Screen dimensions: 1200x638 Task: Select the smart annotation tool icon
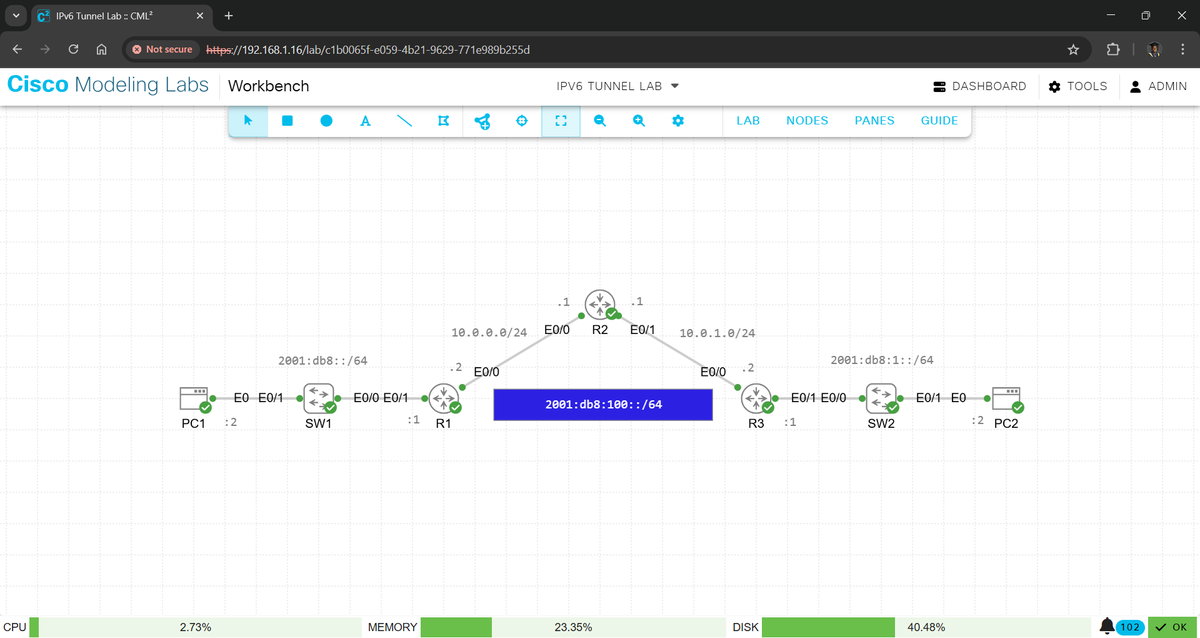[x=443, y=121]
